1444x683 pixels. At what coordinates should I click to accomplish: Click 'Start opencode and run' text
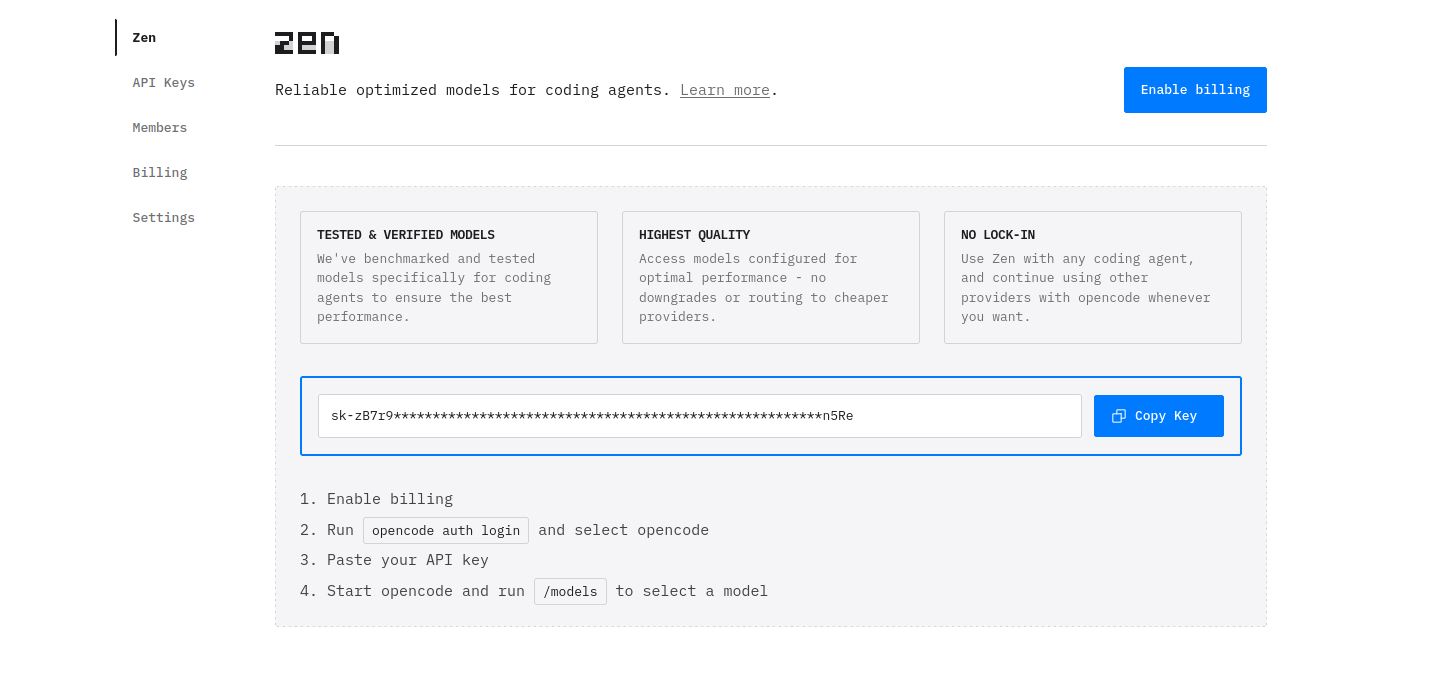coord(426,591)
